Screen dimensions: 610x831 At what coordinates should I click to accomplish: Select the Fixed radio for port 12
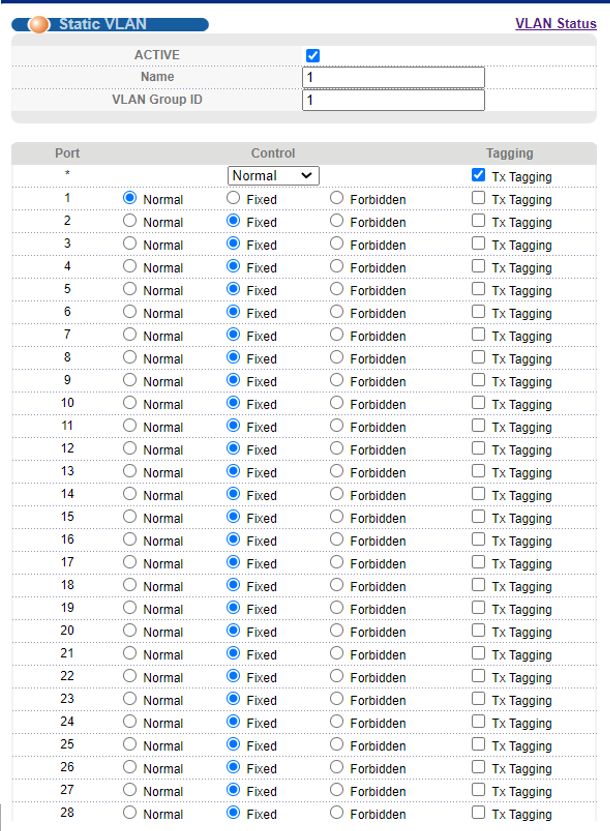coord(233,448)
